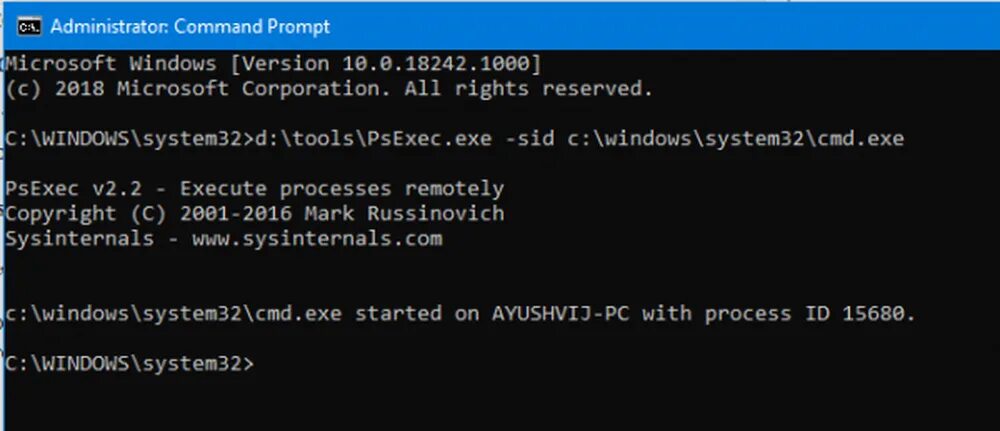The width and height of the screenshot is (1000, 431).
Task: Click the All rights reserved text
Action: 529,89
